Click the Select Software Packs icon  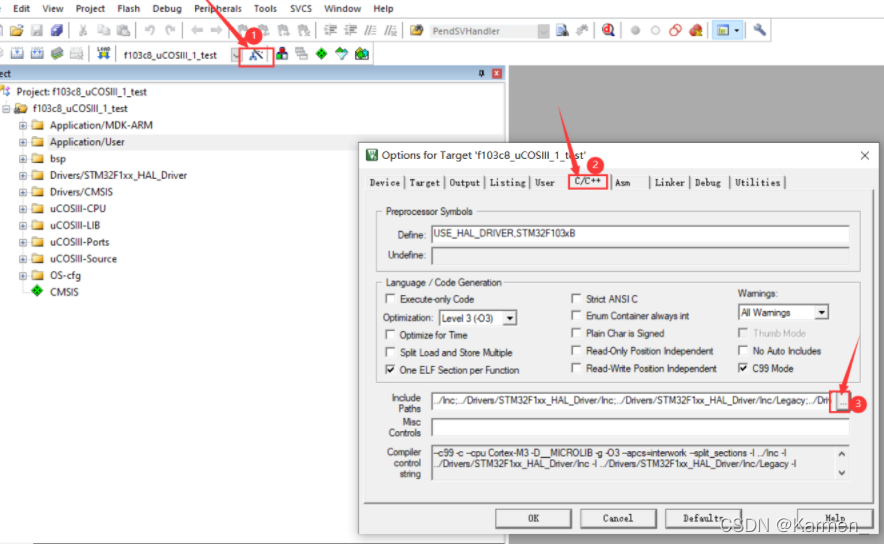pyautogui.click(x=342, y=54)
